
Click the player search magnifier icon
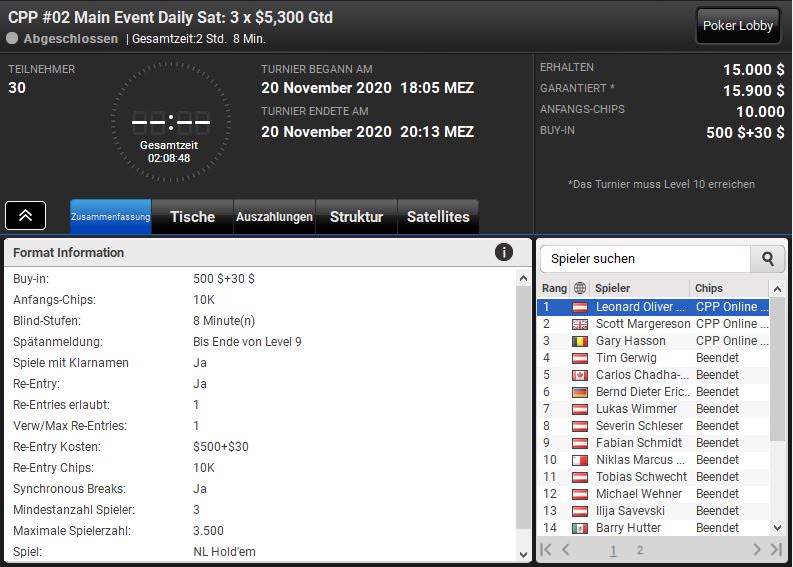point(768,259)
